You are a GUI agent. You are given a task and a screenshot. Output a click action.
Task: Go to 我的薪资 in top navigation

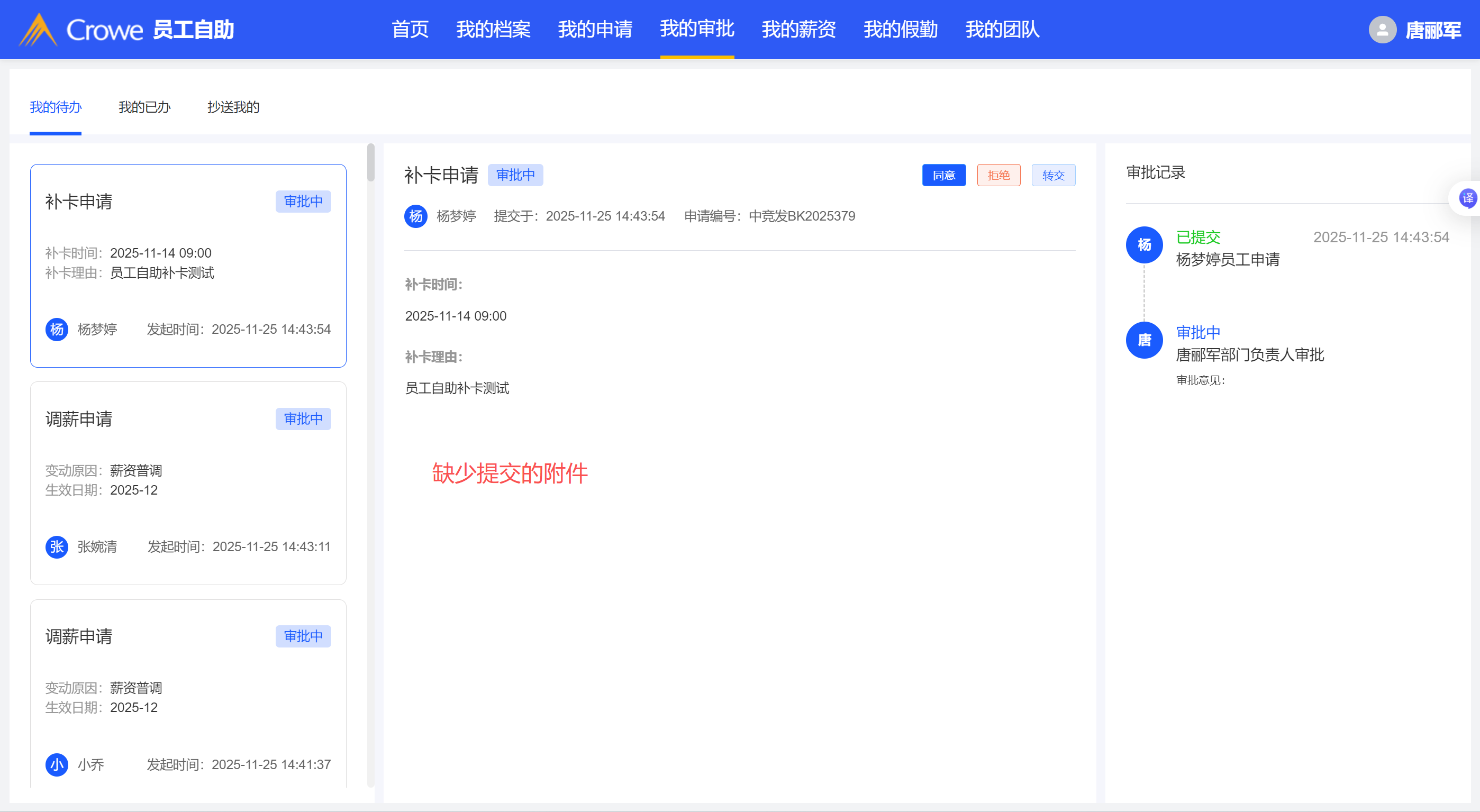(798, 30)
